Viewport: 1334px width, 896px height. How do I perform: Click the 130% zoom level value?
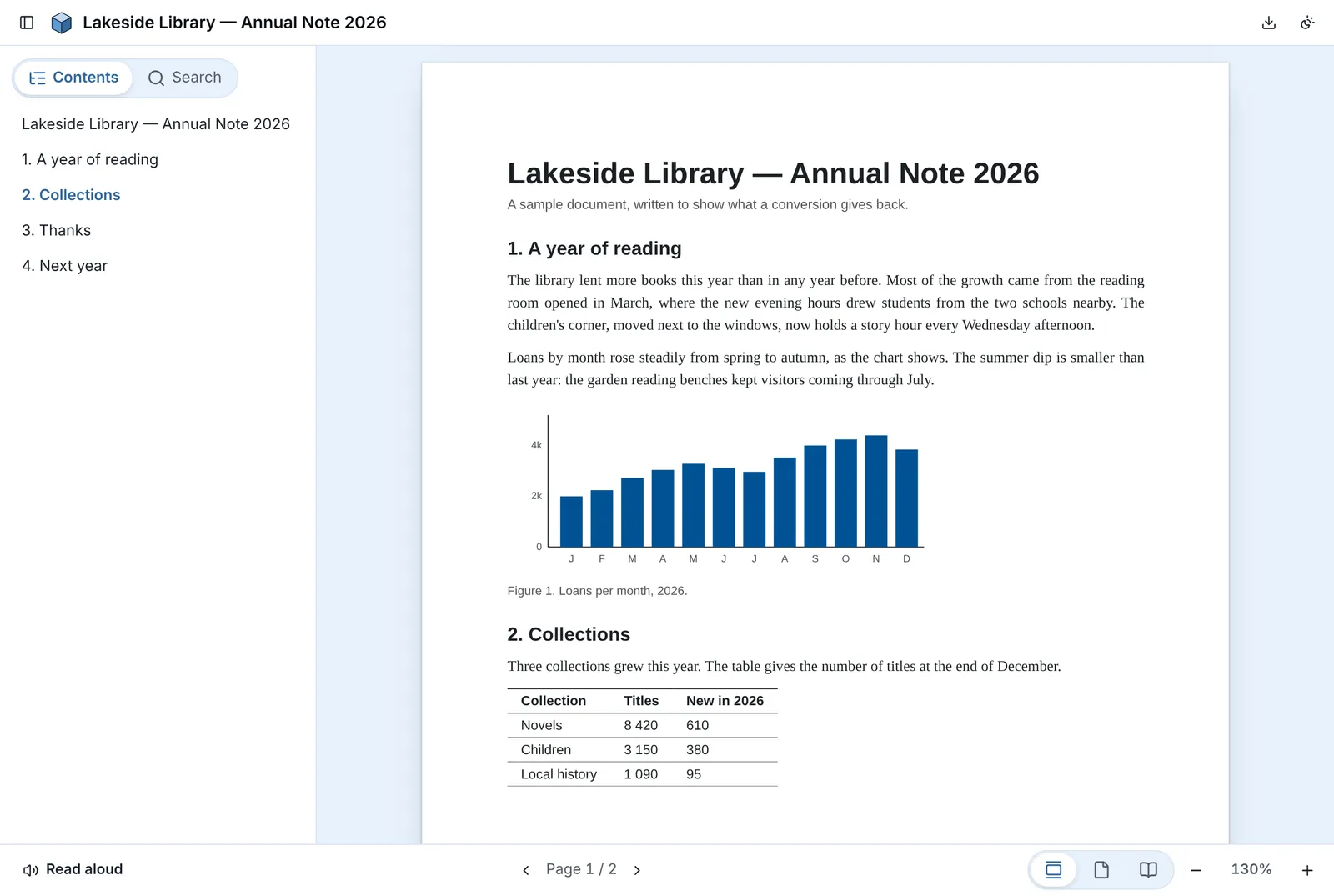click(x=1251, y=869)
